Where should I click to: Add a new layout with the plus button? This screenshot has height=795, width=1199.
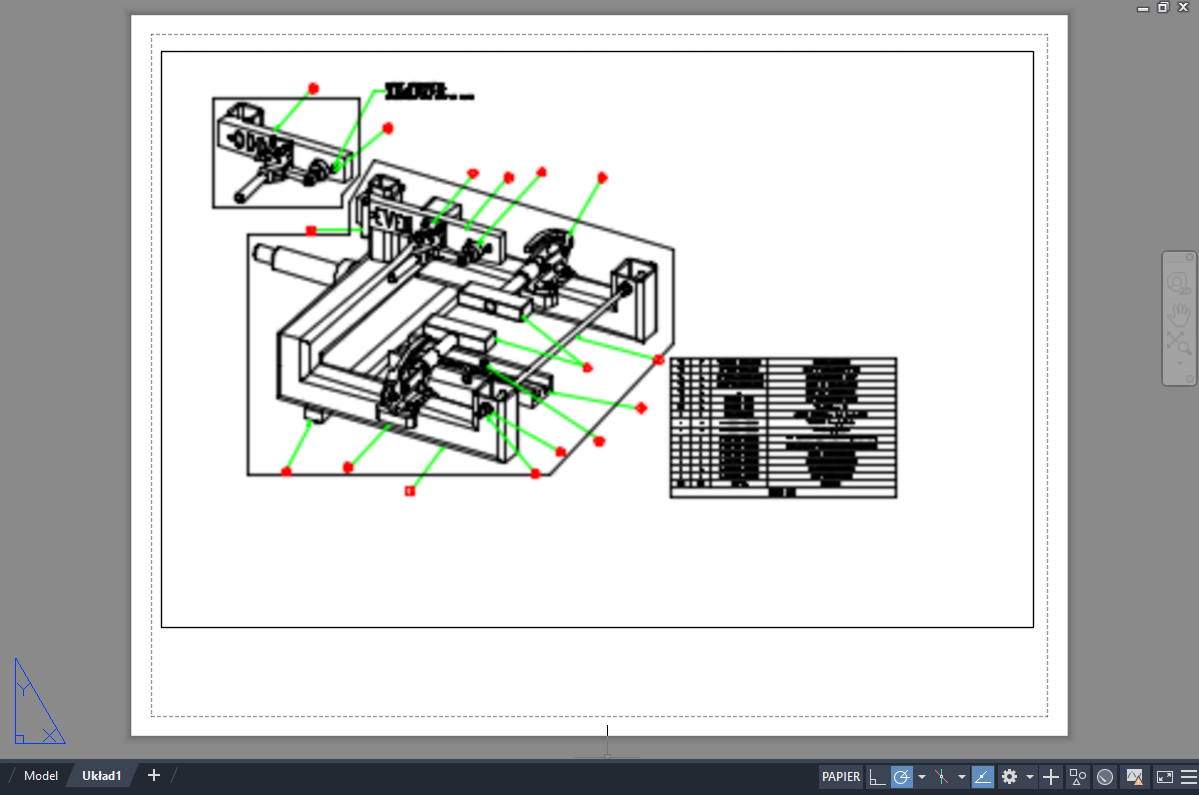tap(154, 775)
